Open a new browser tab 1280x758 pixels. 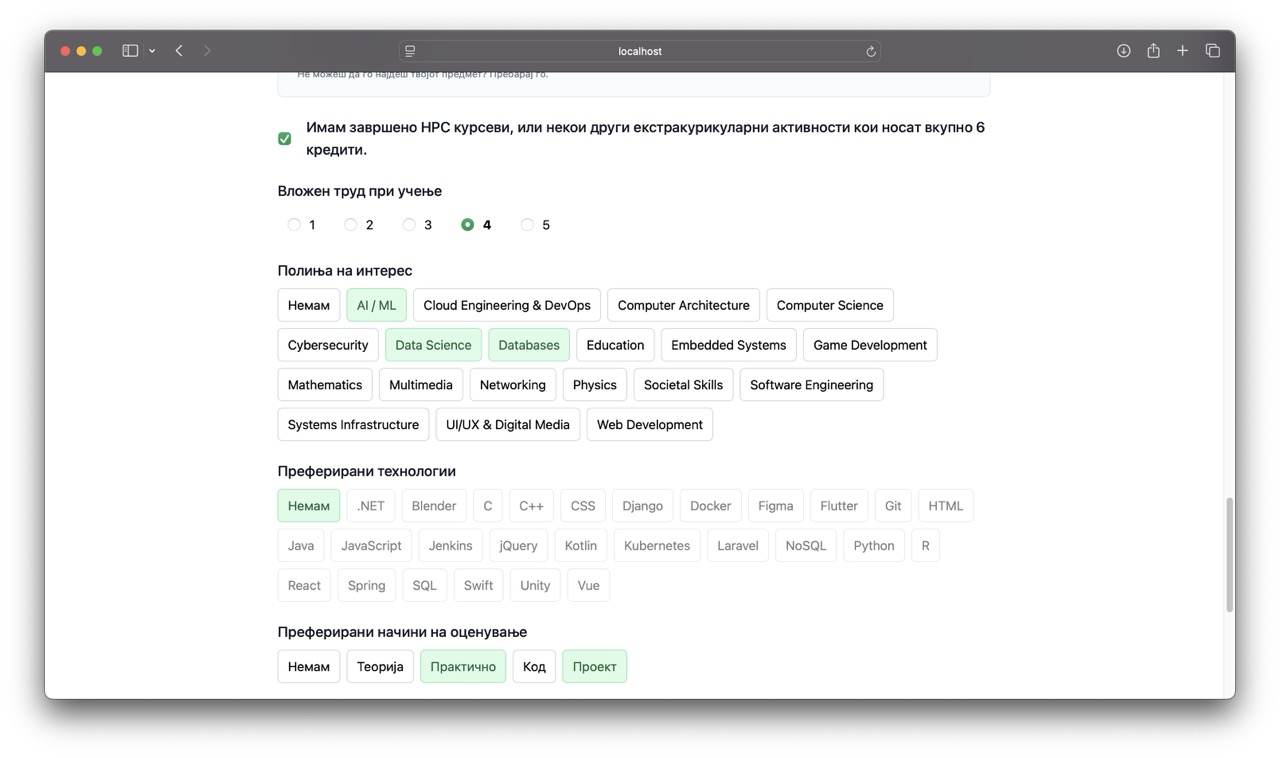pos(1182,51)
